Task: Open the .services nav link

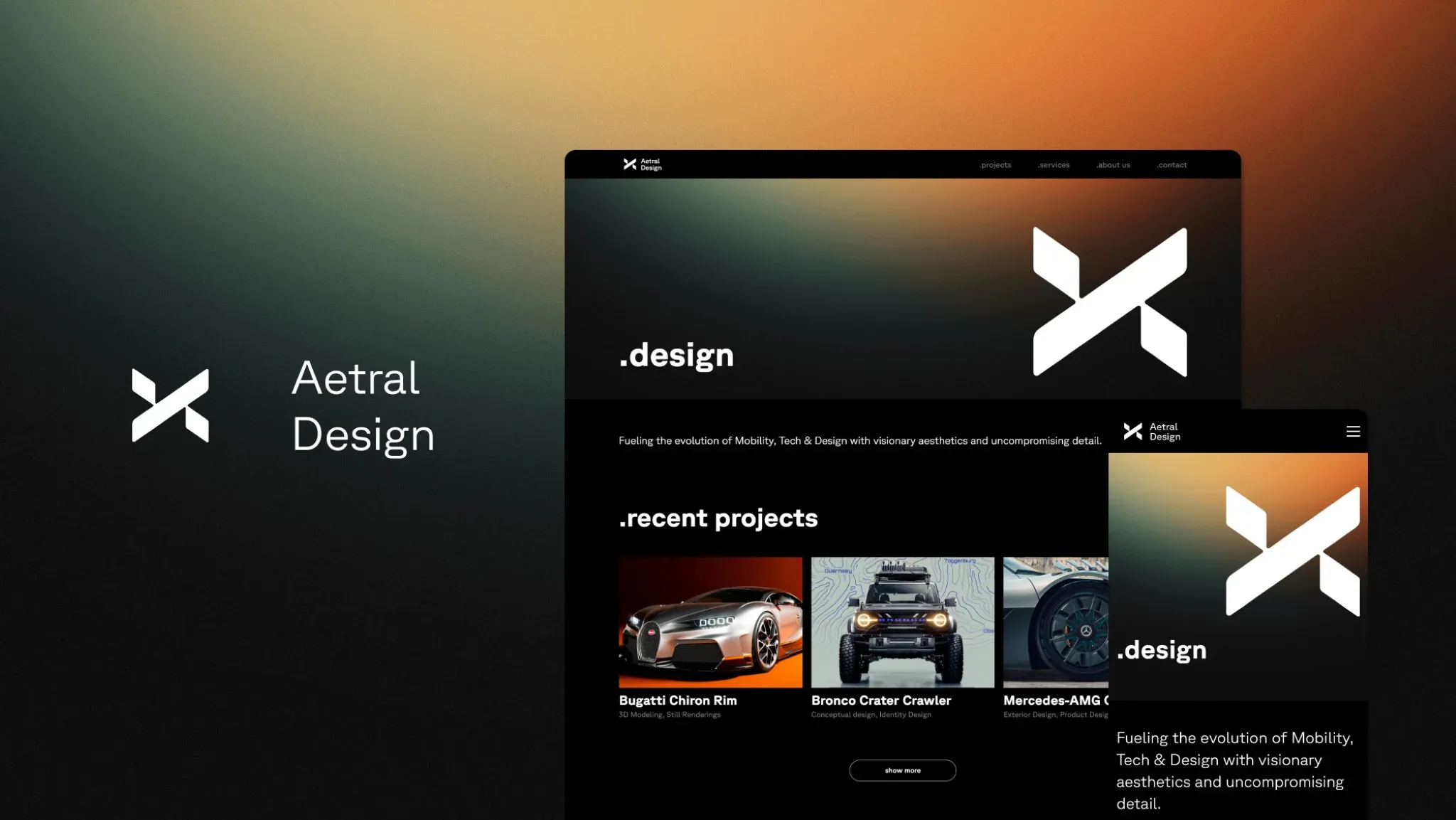Action: [1053, 165]
